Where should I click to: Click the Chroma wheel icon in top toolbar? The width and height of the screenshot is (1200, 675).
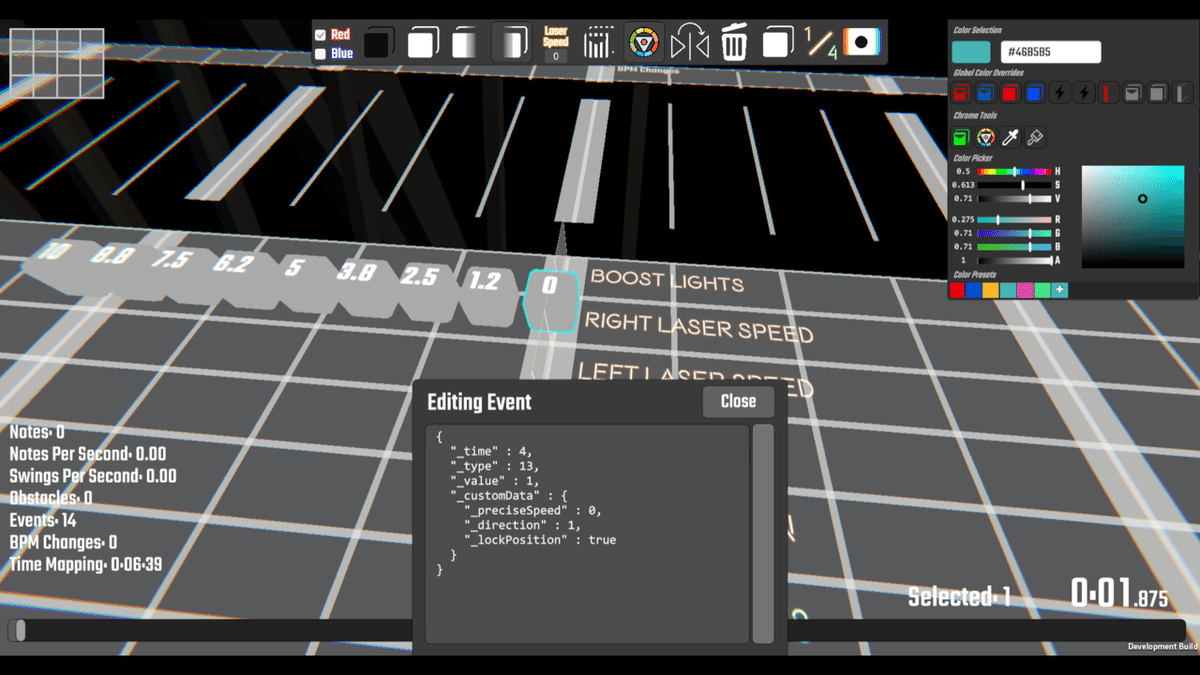(x=644, y=44)
